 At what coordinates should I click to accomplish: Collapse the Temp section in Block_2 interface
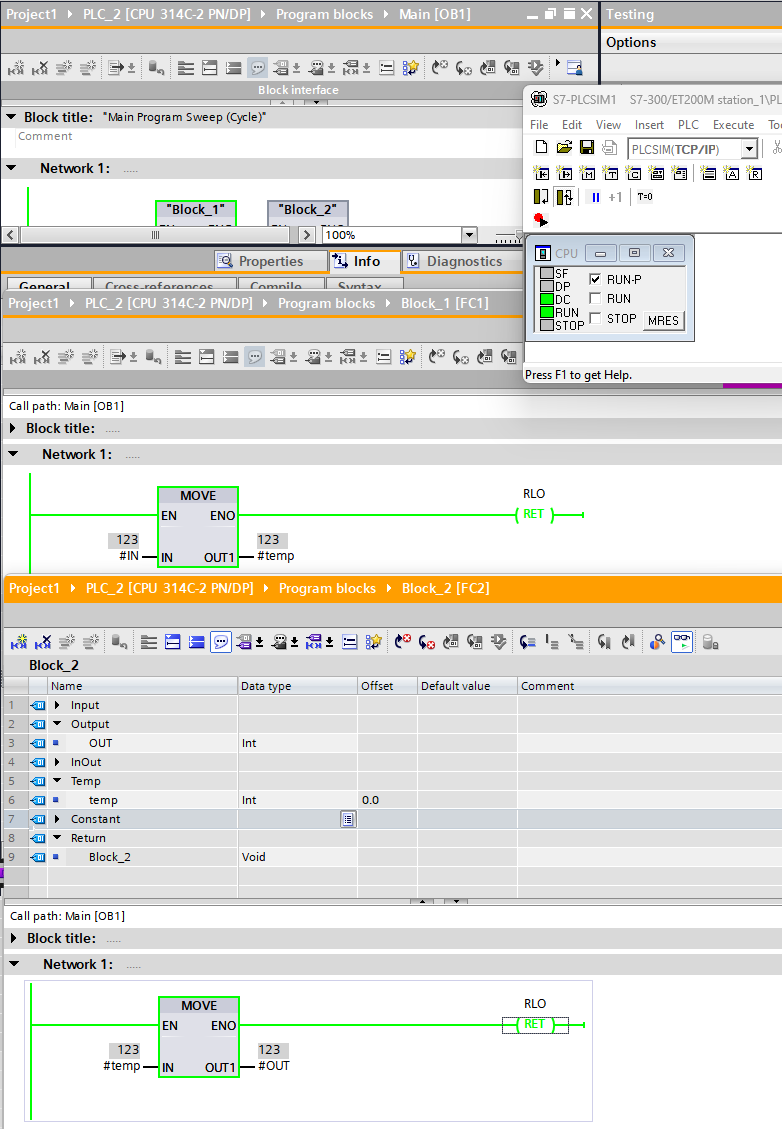coord(57,781)
